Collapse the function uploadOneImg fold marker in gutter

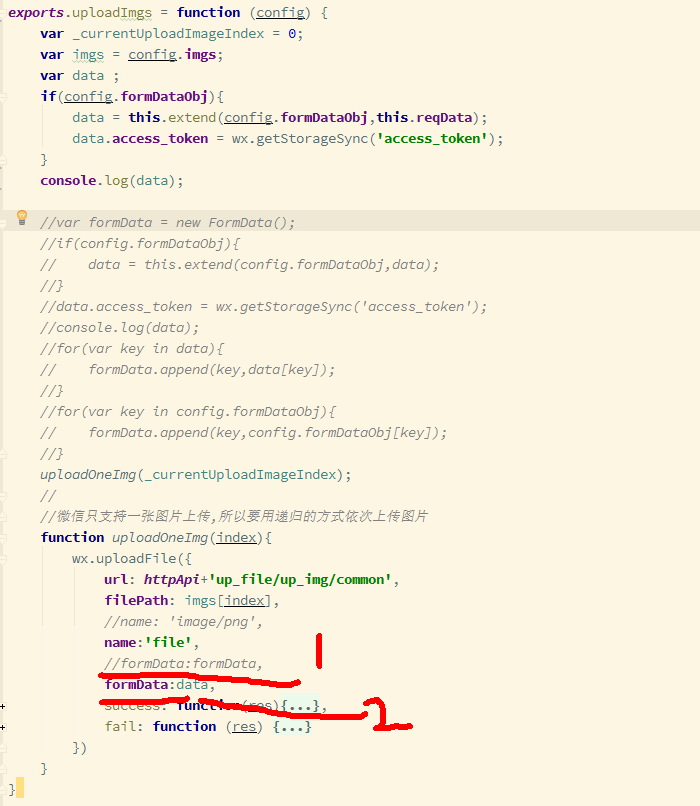pos(3,538)
